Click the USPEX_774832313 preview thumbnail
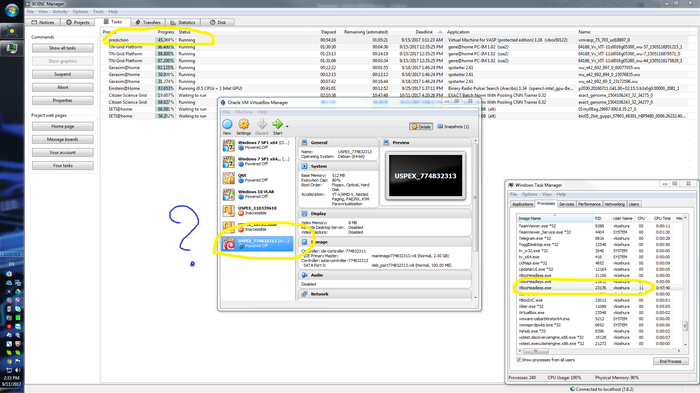 coord(425,176)
